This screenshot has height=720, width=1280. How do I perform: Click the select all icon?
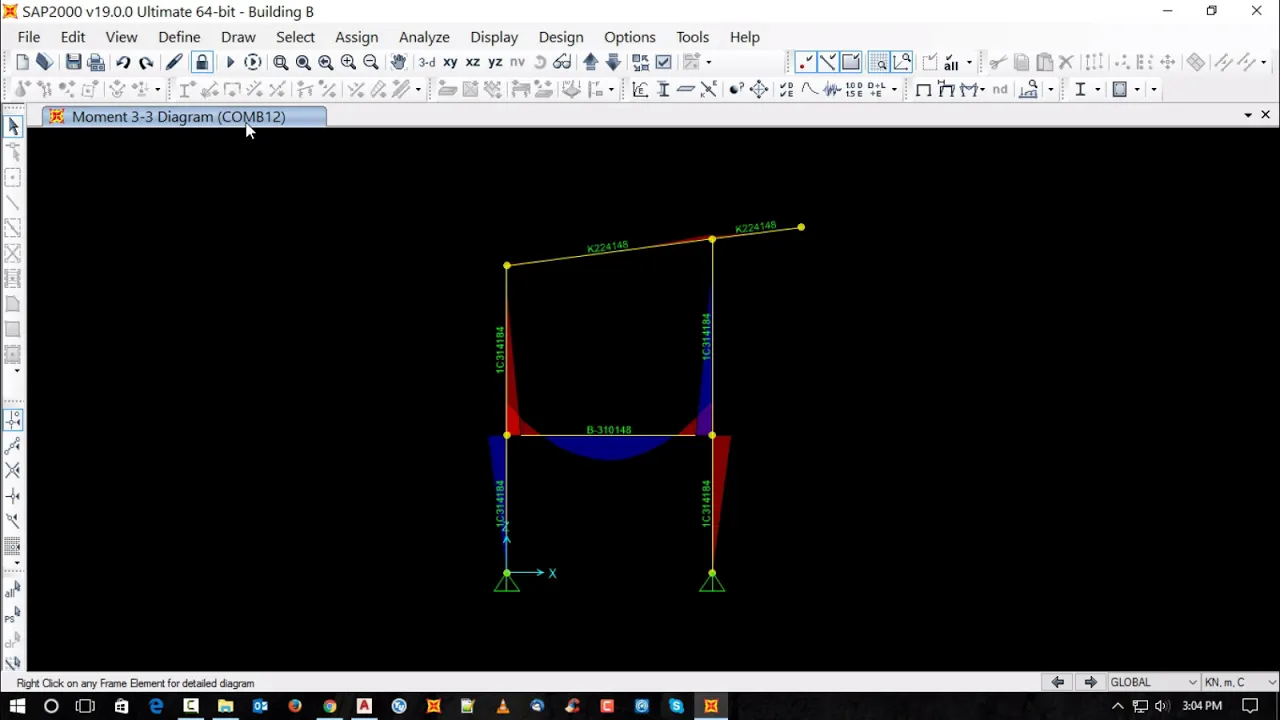pos(951,62)
